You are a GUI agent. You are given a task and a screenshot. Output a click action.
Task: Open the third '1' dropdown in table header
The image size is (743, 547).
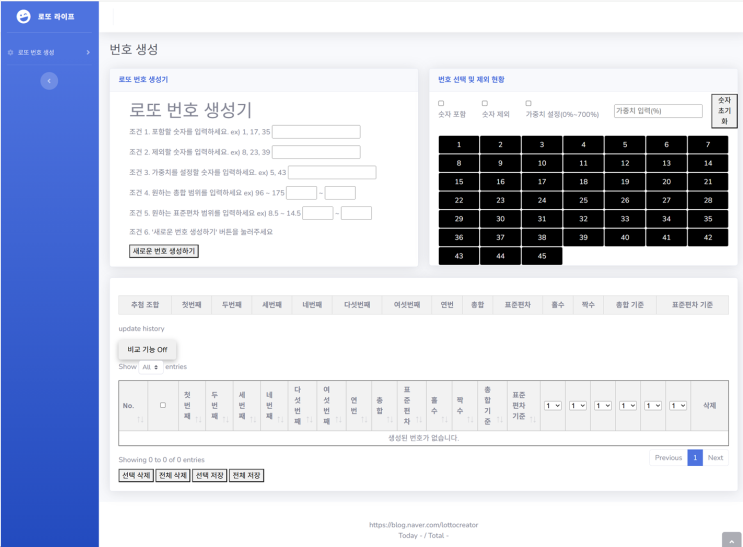pyautogui.click(x=603, y=406)
